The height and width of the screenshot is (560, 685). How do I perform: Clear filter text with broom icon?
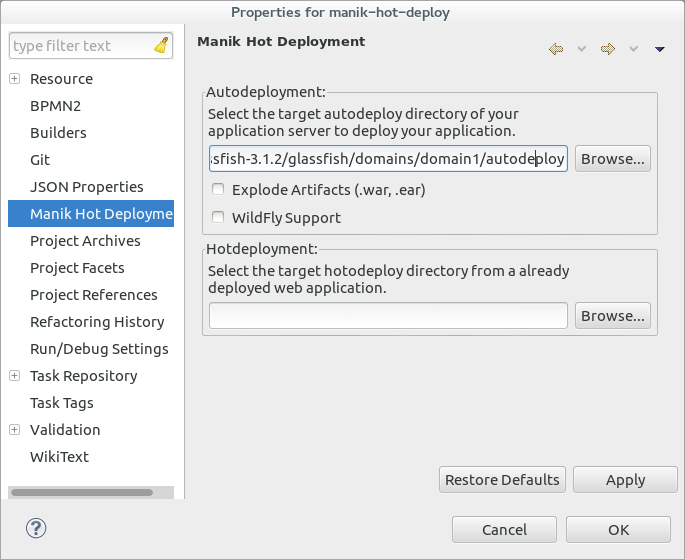[x=161, y=45]
